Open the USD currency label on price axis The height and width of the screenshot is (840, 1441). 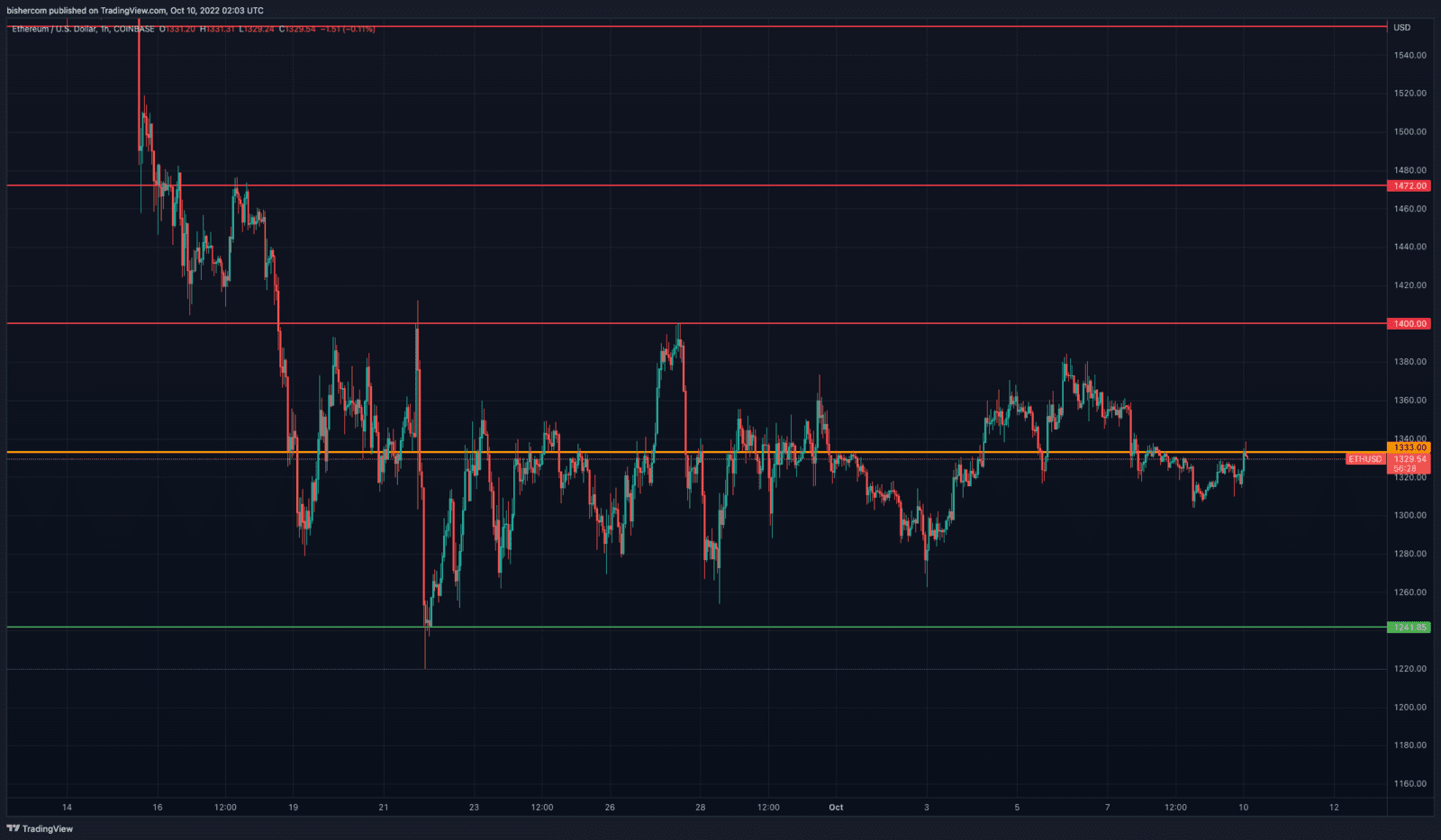(1402, 28)
